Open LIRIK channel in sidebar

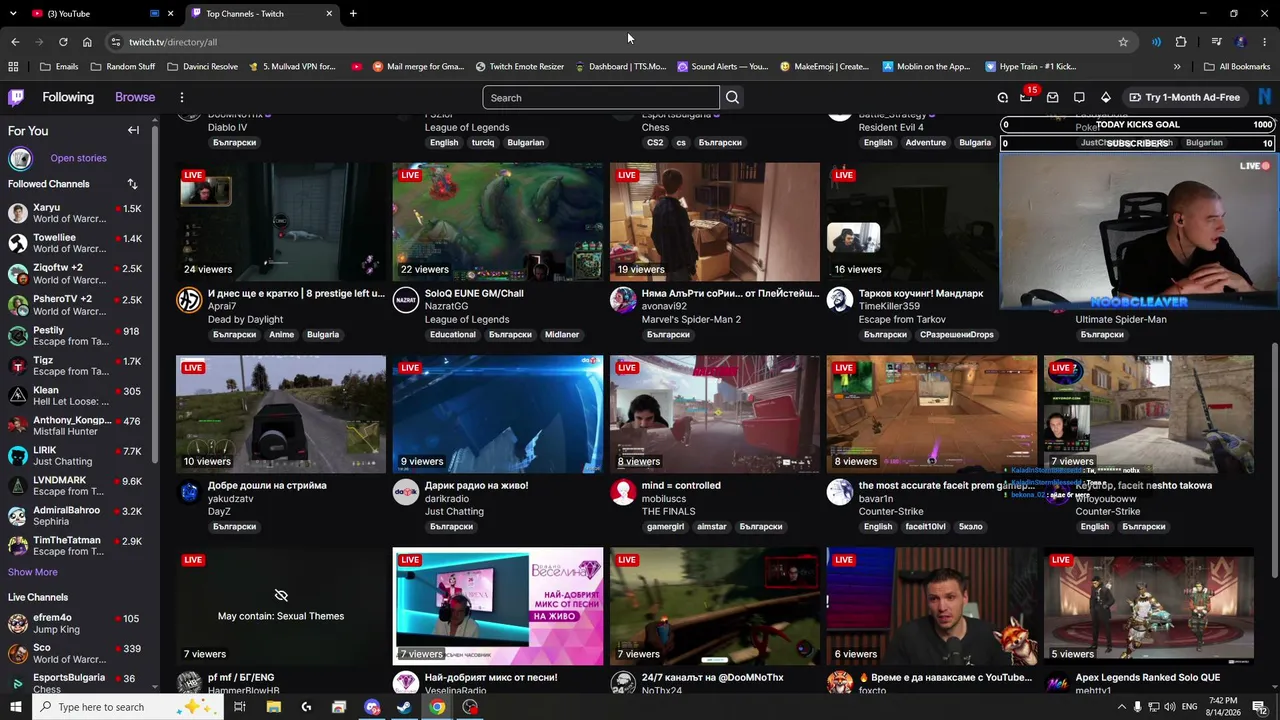76,456
